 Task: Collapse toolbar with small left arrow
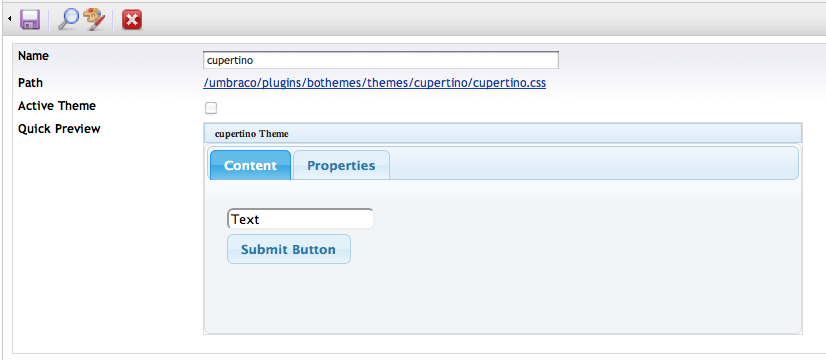pyautogui.click(x=10, y=19)
